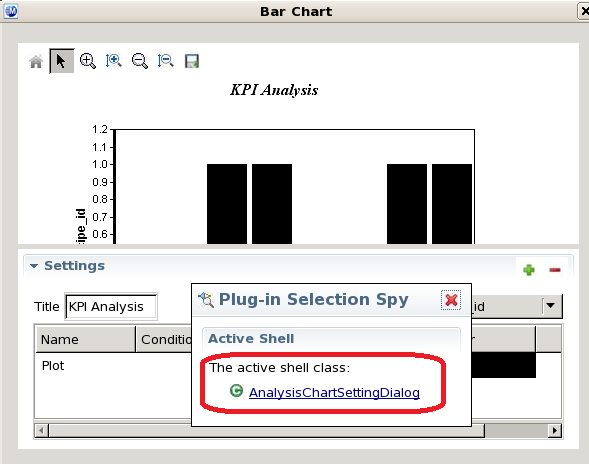
Task: Select the Name column header
Action: [85, 339]
